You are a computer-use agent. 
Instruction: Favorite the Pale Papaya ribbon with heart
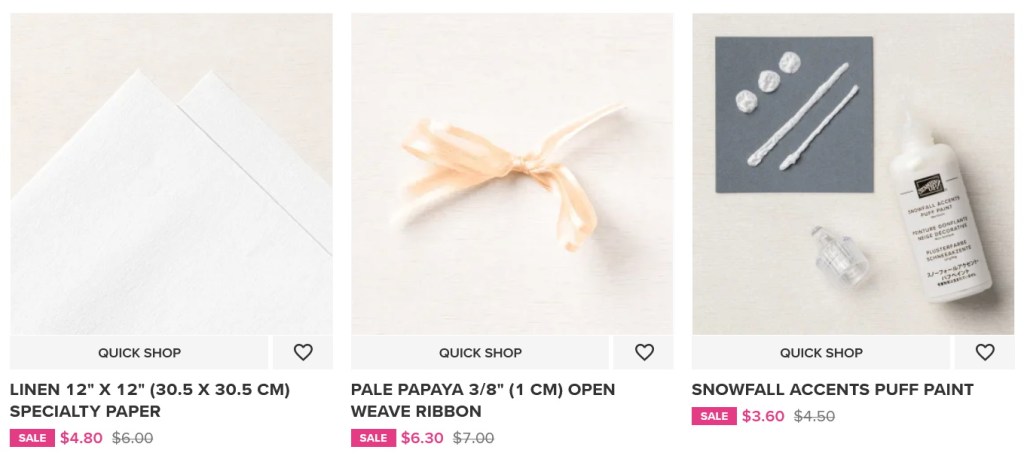tap(644, 353)
